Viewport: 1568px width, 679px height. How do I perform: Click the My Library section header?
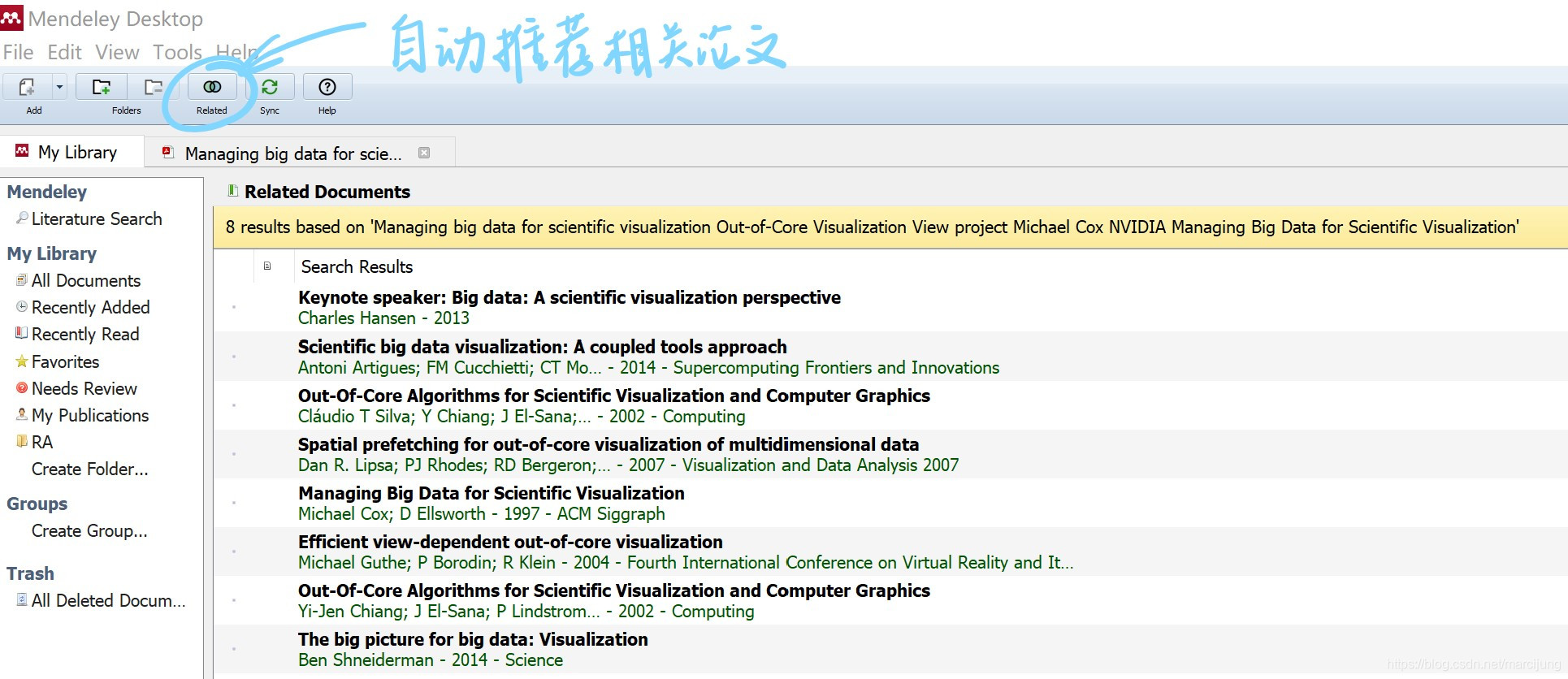(51, 253)
